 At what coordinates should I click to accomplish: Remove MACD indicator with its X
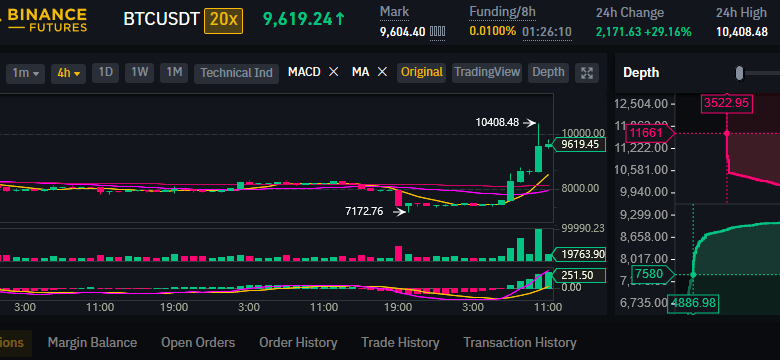334,72
